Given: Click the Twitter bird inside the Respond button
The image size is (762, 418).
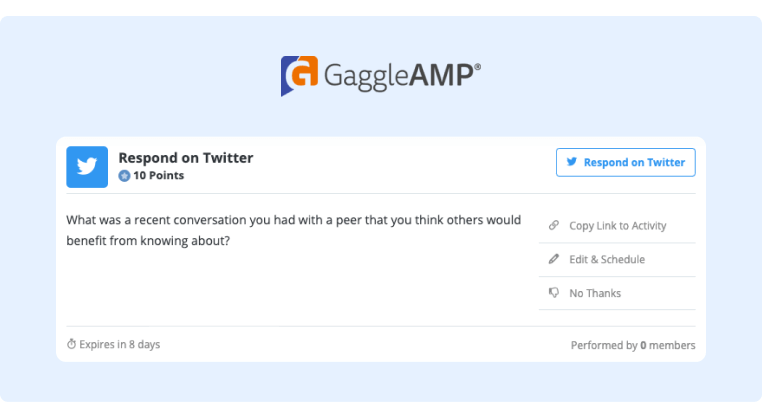Looking at the screenshot, I should click(572, 162).
